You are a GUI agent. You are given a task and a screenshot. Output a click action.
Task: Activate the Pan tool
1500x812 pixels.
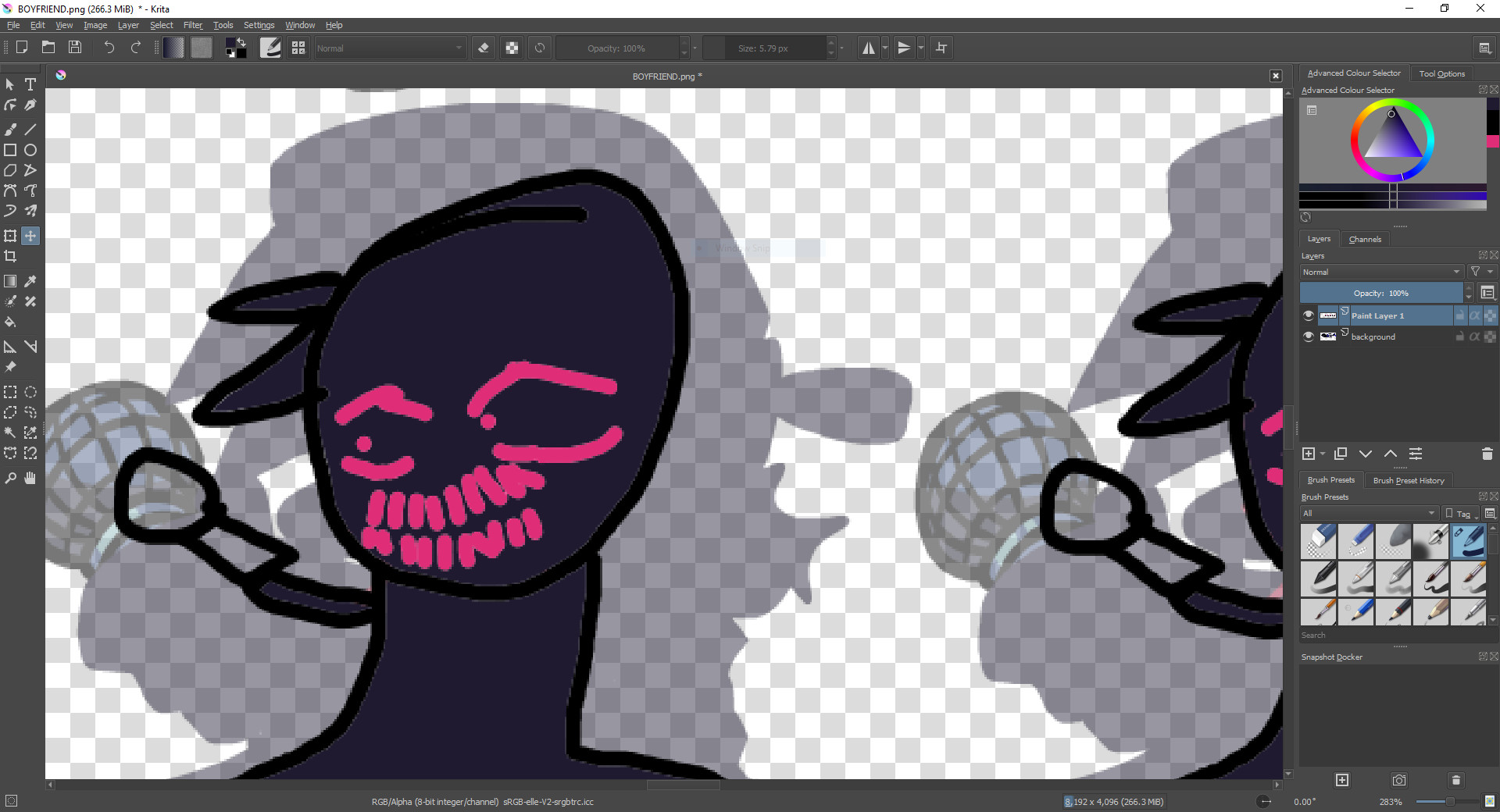30,478
